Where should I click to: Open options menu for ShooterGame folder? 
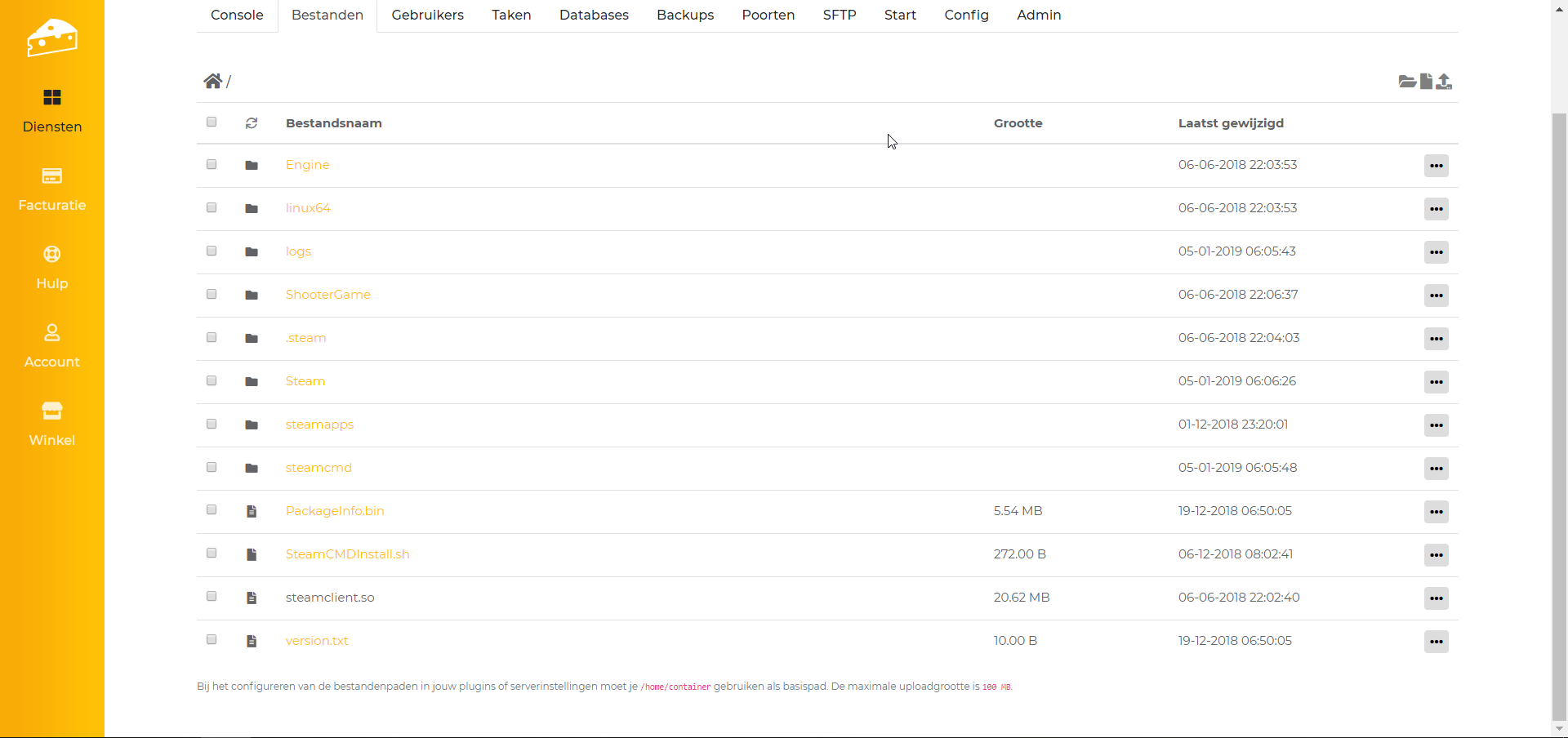1436,296
